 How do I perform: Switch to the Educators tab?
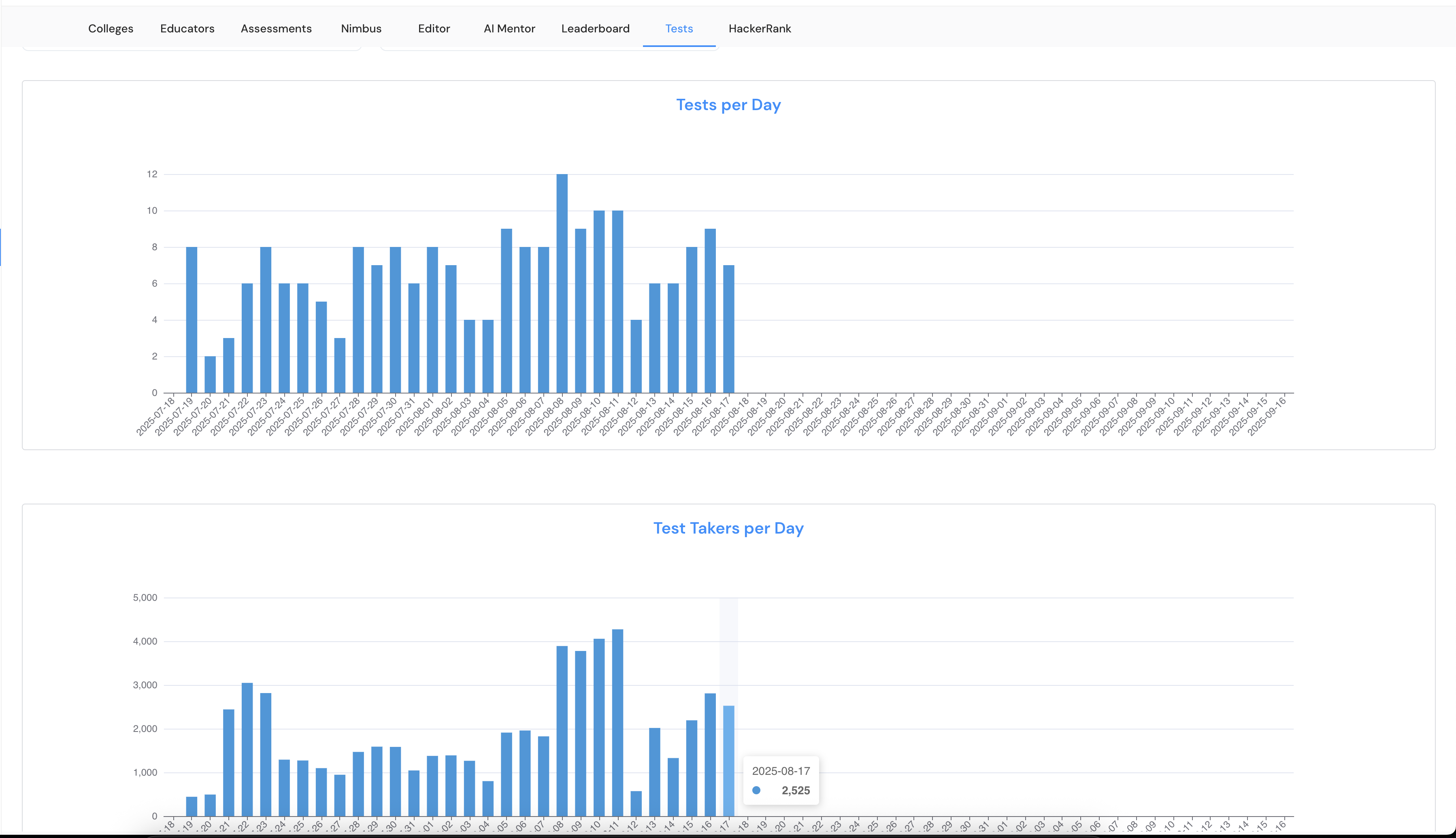click(x=187, y=29)
